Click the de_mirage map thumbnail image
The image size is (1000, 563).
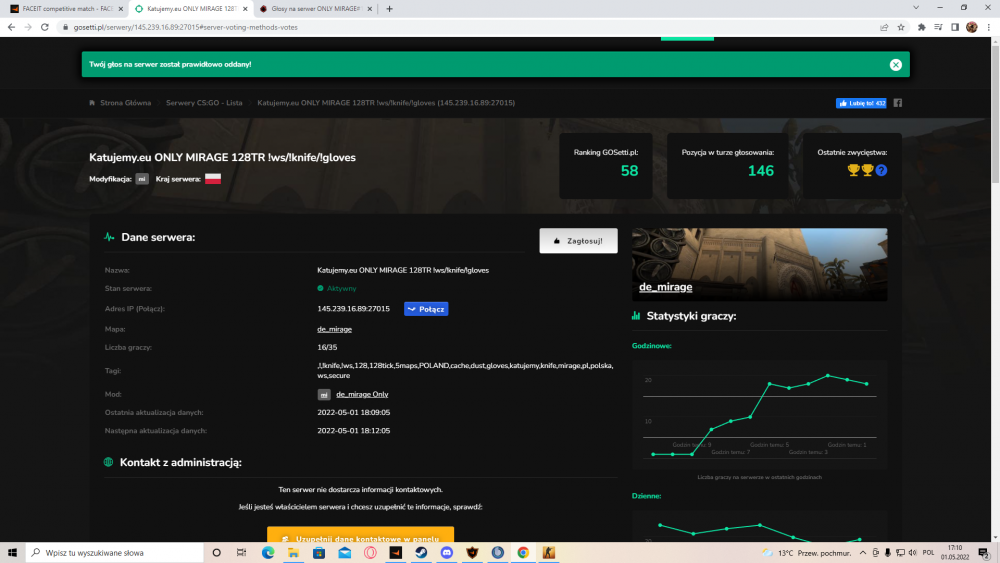click(x=759, y=264)
